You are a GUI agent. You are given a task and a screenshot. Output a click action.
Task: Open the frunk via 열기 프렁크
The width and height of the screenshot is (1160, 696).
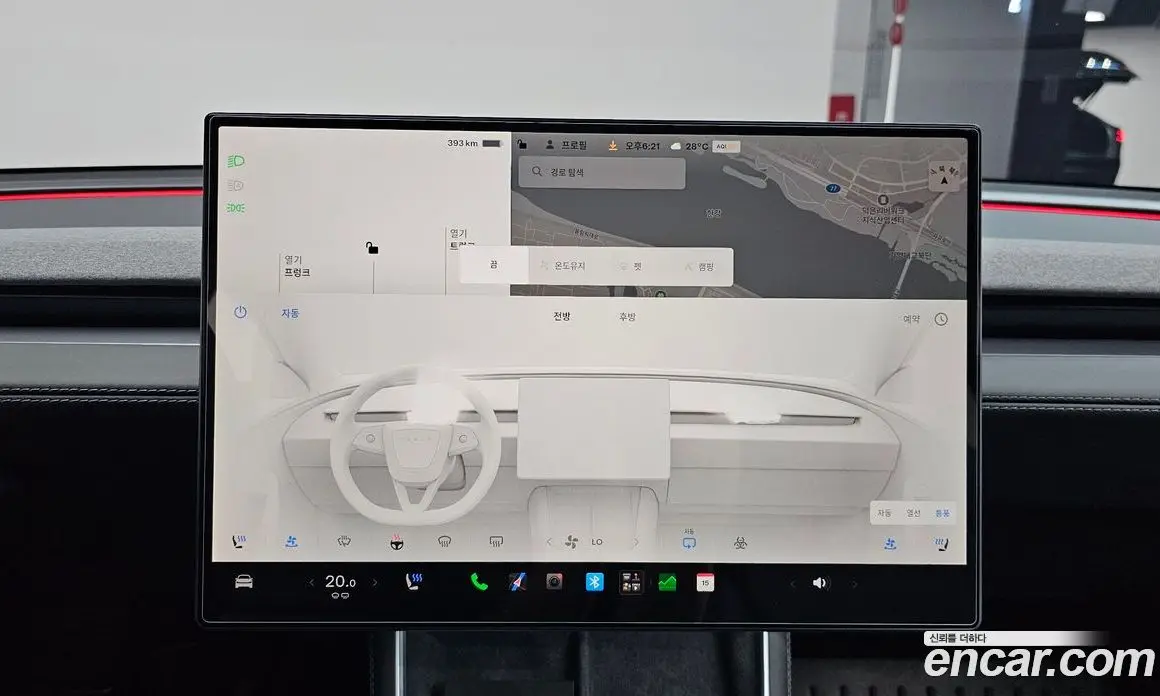point(297,266)
